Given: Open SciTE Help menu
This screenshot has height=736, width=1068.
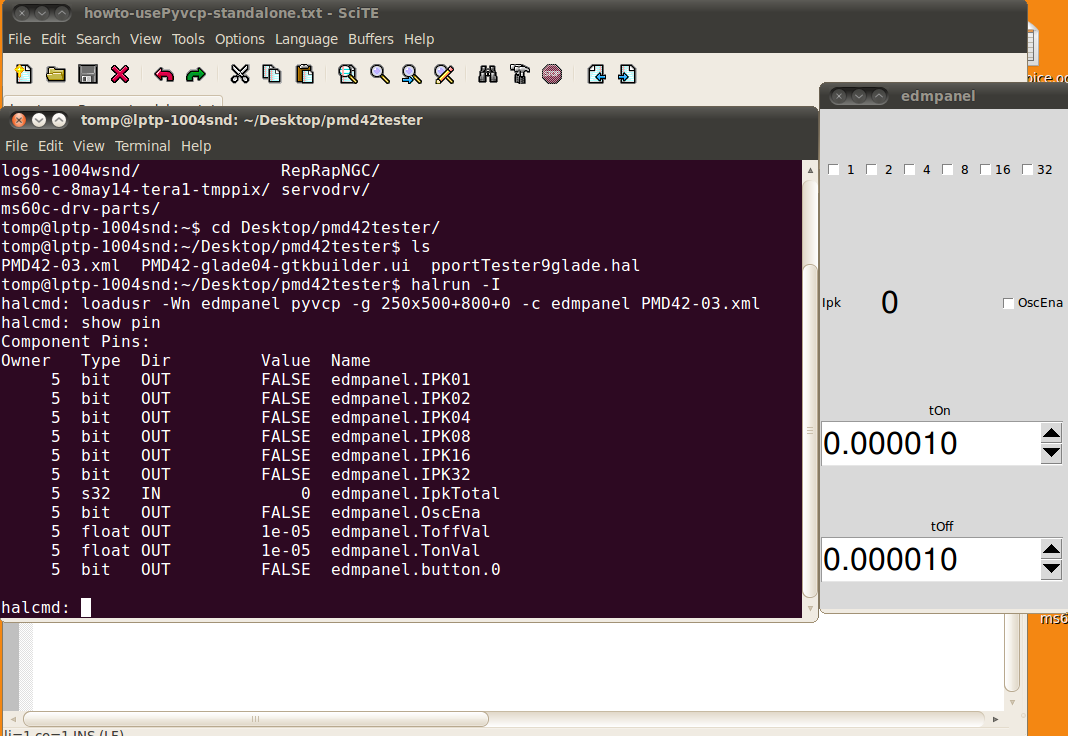Looking at the screenshot, I should coord(419,39).
